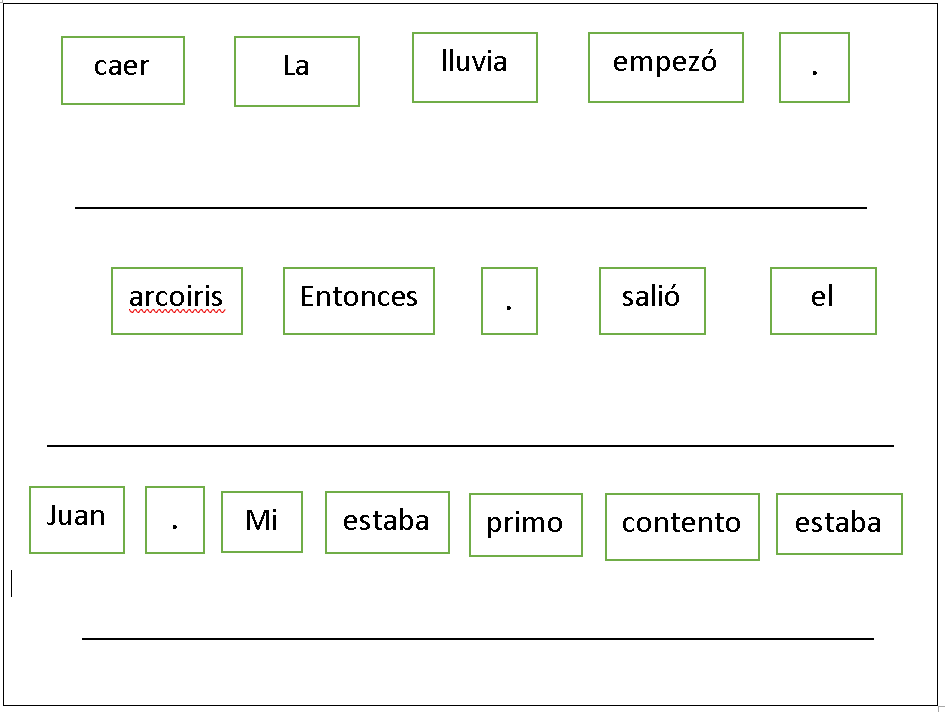Screen dimensions: 945x712
Task: Select the 'caer' word box
Action: (123, 71)
